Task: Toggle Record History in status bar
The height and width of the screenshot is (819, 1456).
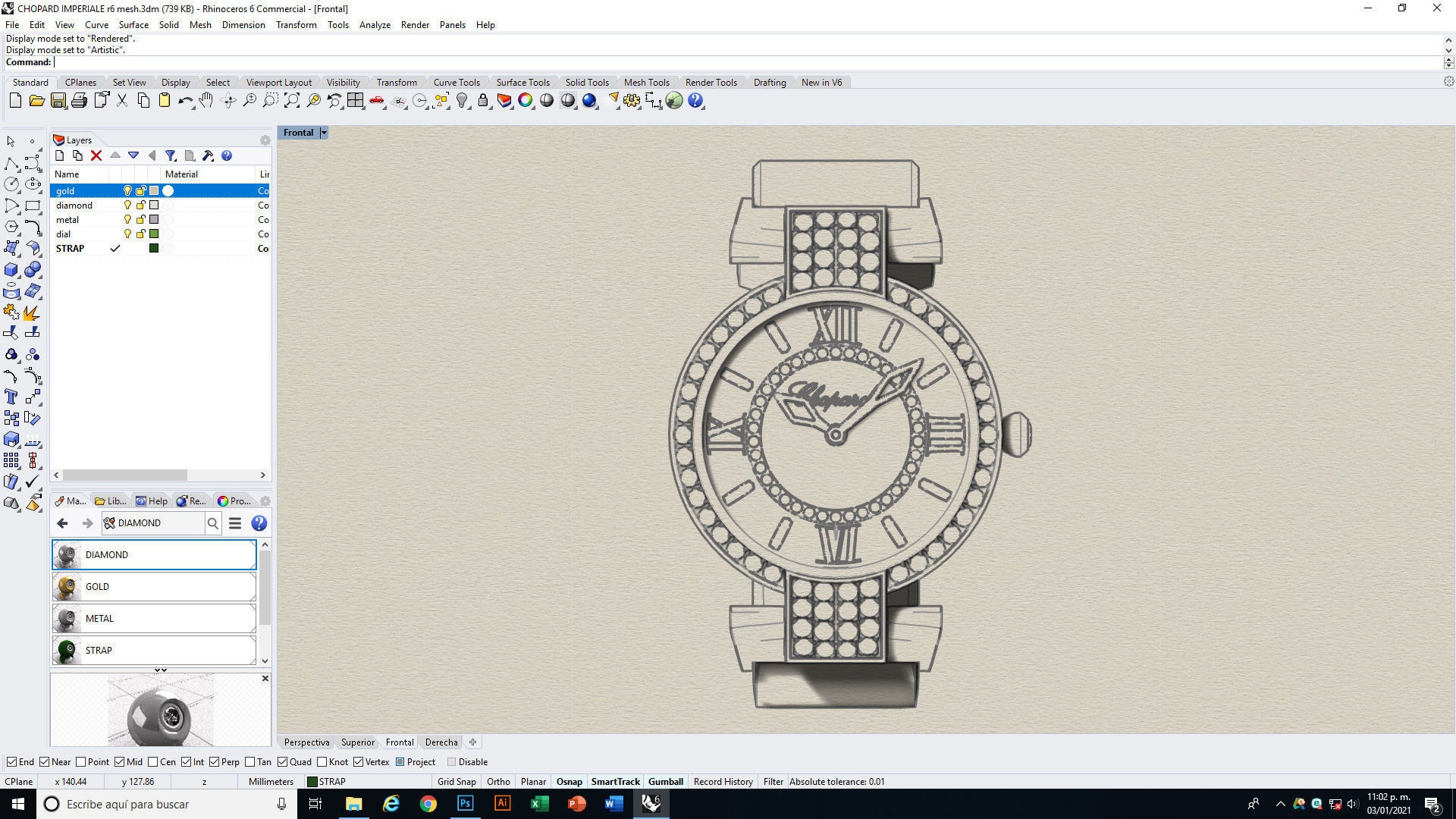Action: click(723, 782)
